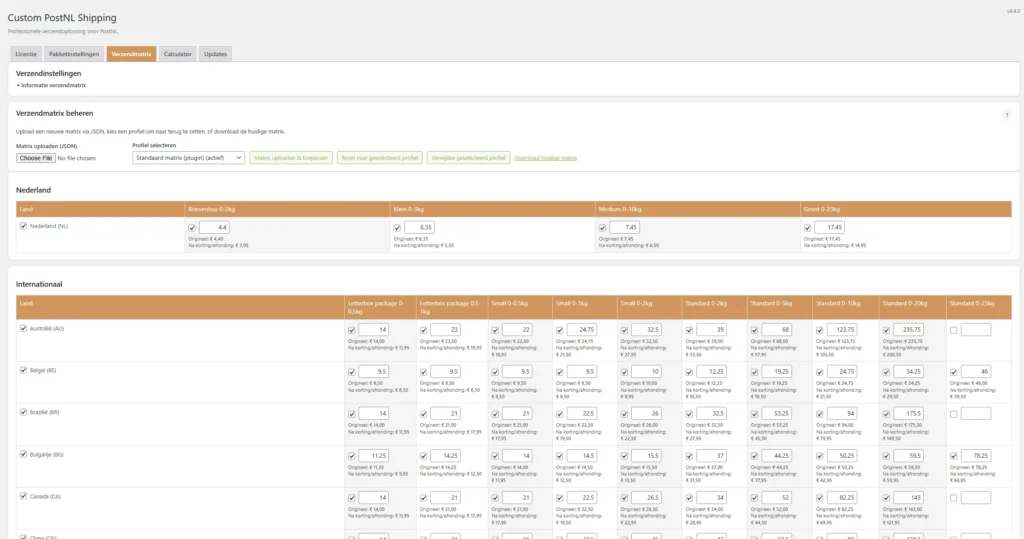1024x539 pixels.
Task: Expand Informatie verzendmatrix details
Action: [x=52, y=86]
